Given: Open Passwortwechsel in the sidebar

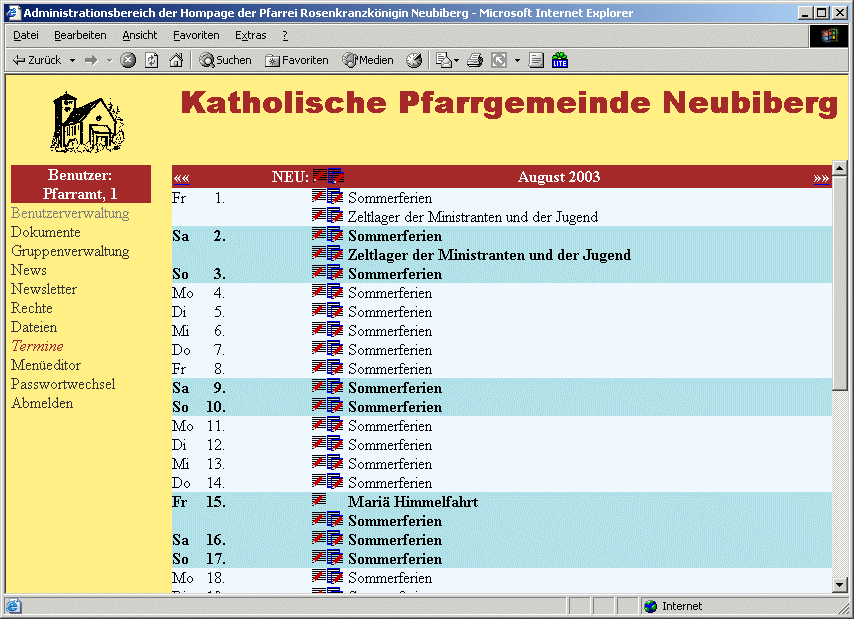Looking at the screenshot, I should point(63,384).
